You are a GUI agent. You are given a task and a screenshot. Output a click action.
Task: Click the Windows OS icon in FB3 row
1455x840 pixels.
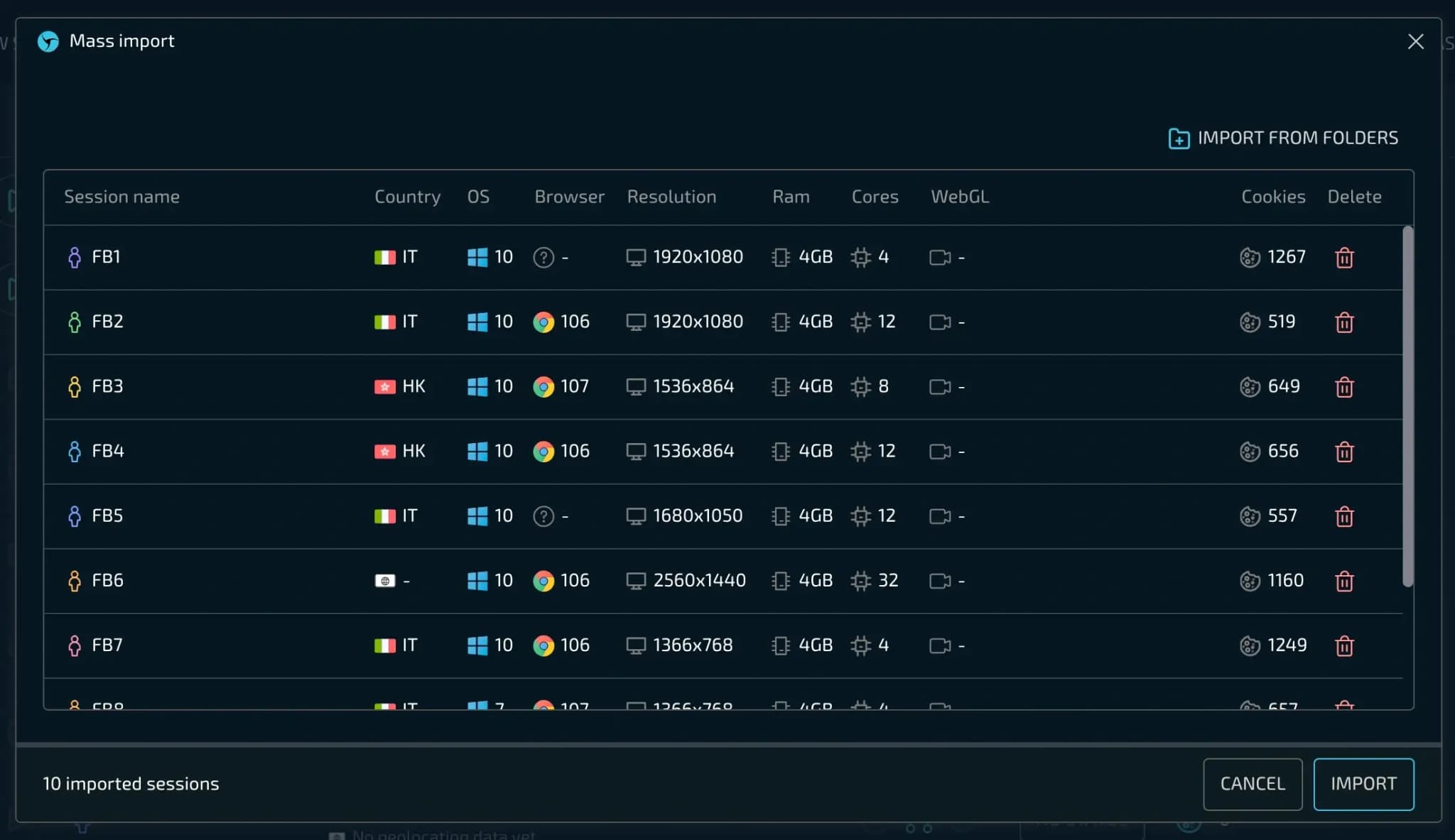click(477, 387)
